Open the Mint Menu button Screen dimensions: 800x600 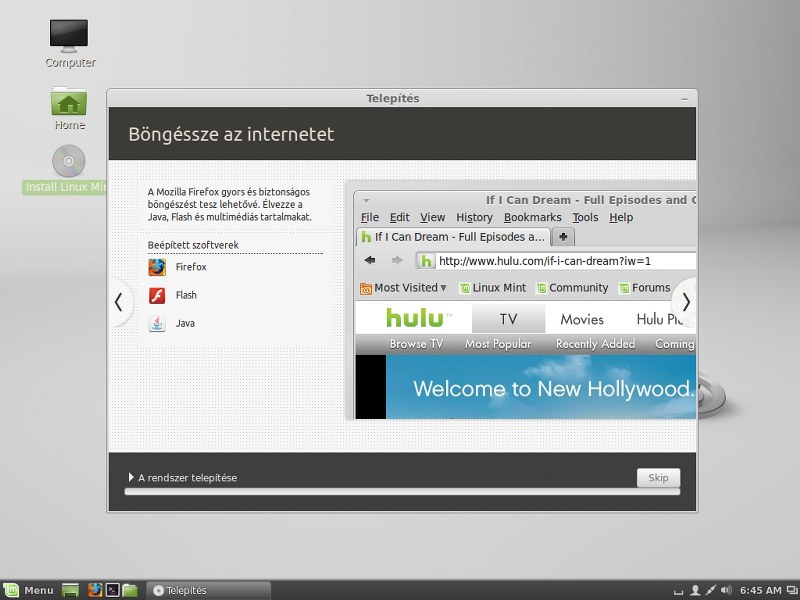coord(29,590)
